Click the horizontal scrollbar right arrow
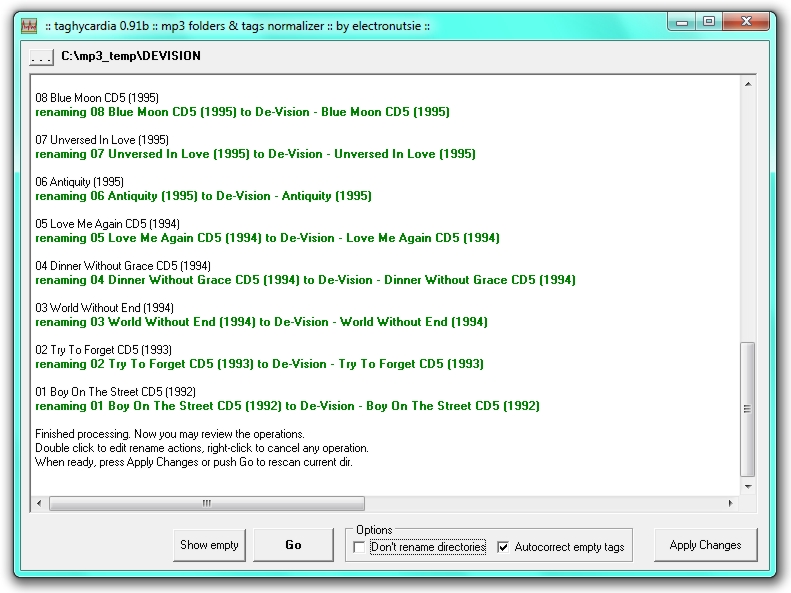This screenshot has height=593, width=791. 730,503
